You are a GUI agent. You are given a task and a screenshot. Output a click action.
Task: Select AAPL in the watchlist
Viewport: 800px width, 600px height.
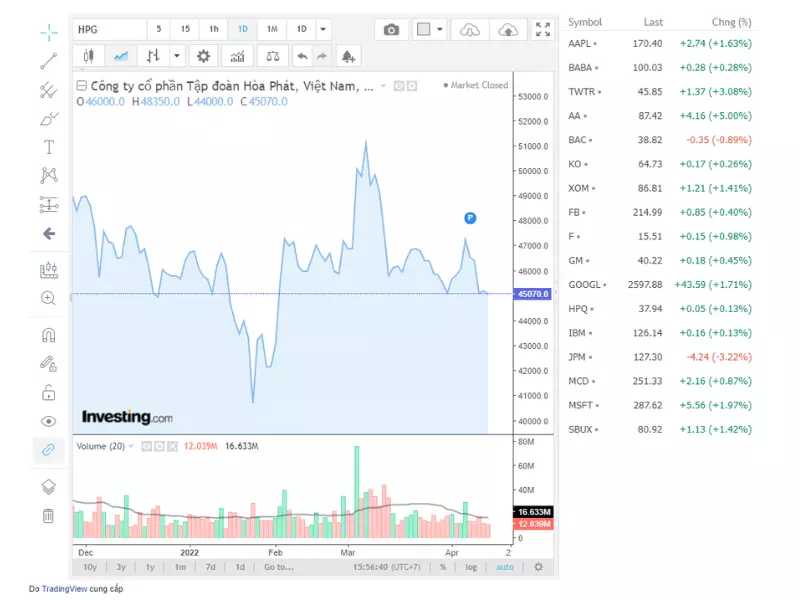[660, 43]
